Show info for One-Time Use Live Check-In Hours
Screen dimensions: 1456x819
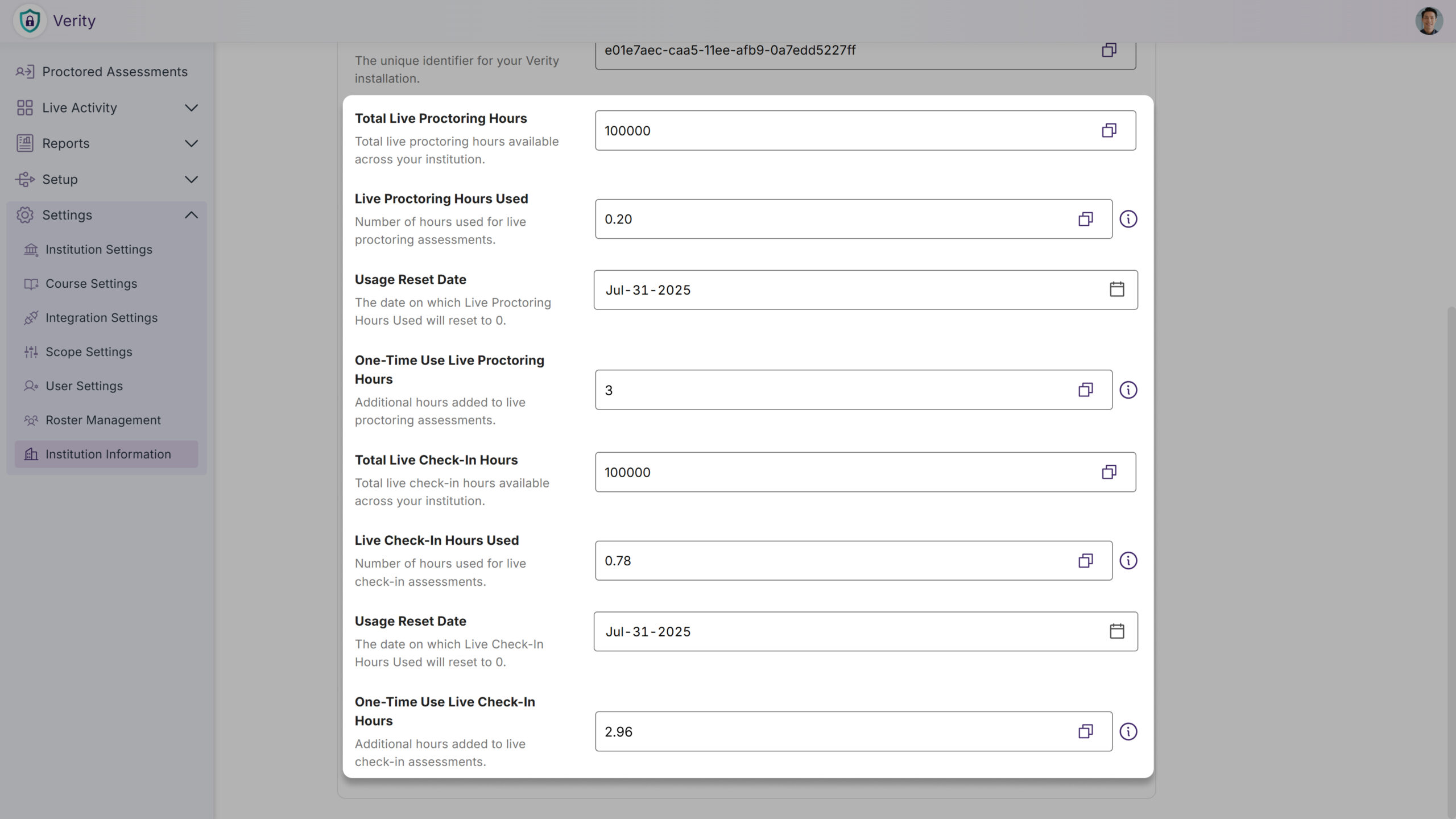[x=1128, y=731]
